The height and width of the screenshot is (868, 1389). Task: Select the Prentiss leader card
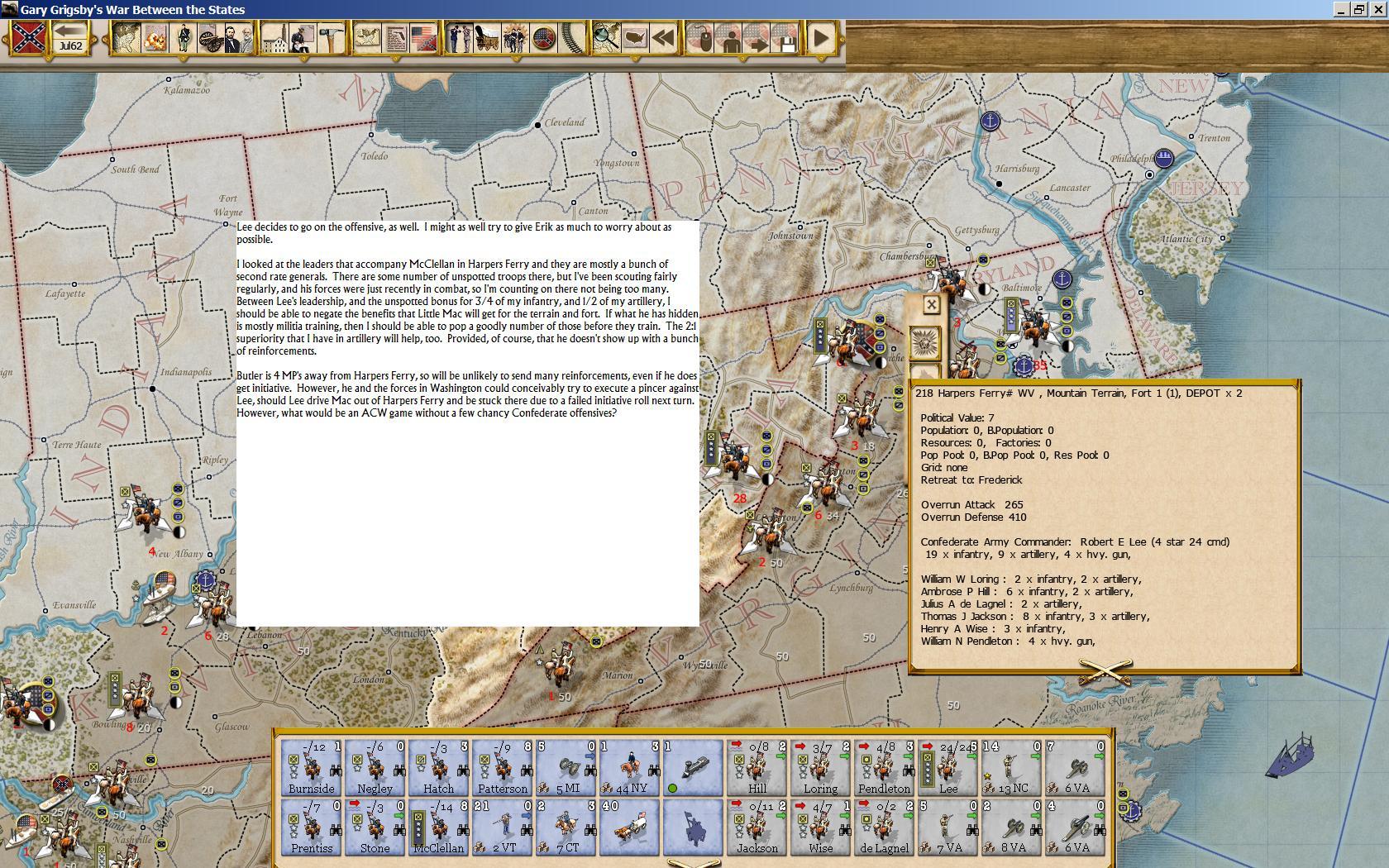312,827
